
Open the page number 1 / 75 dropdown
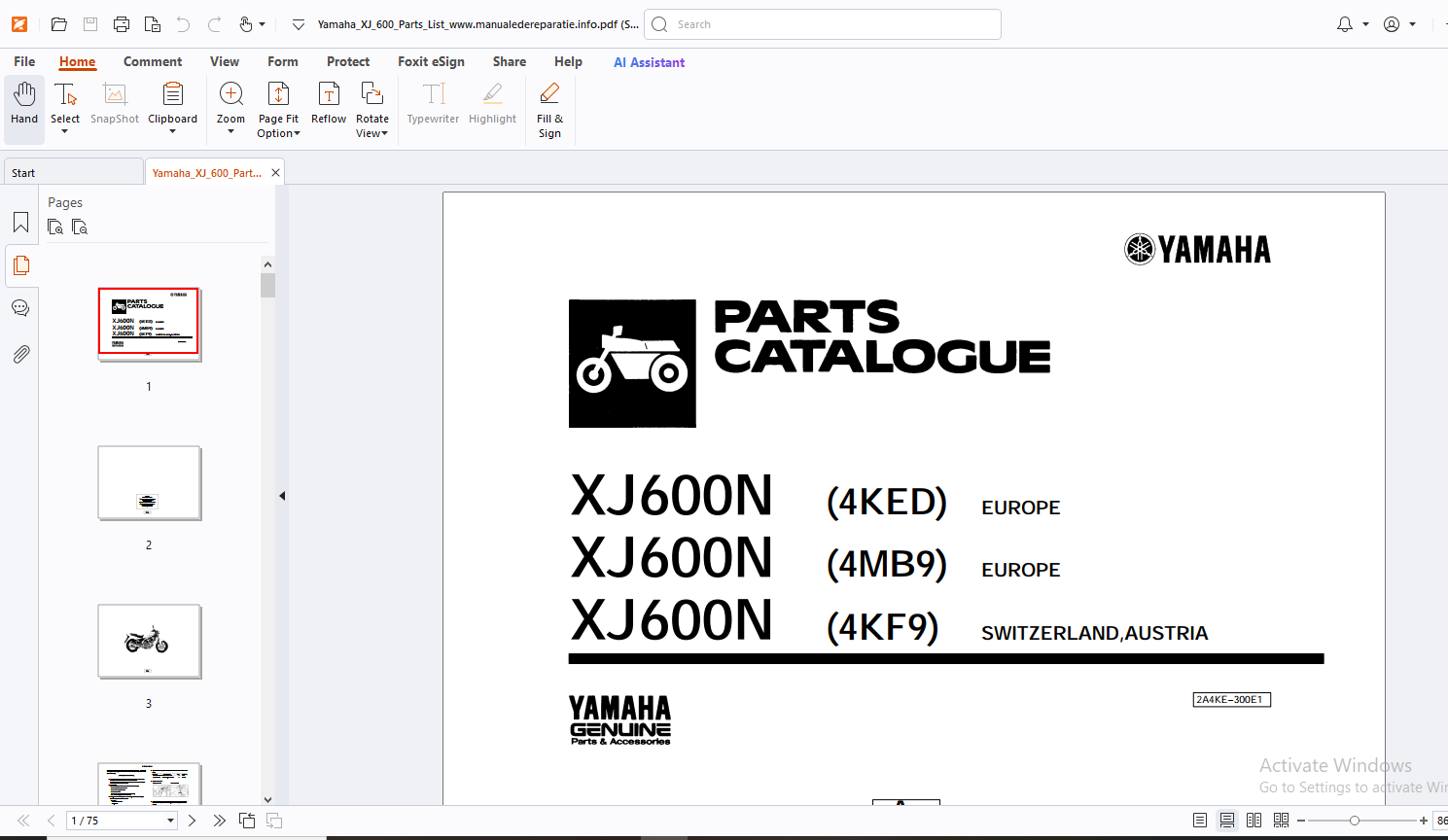[170, 821]
